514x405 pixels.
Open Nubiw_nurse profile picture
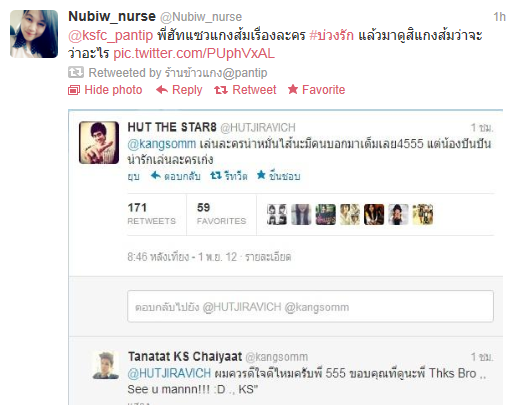[x=34, y=34]
